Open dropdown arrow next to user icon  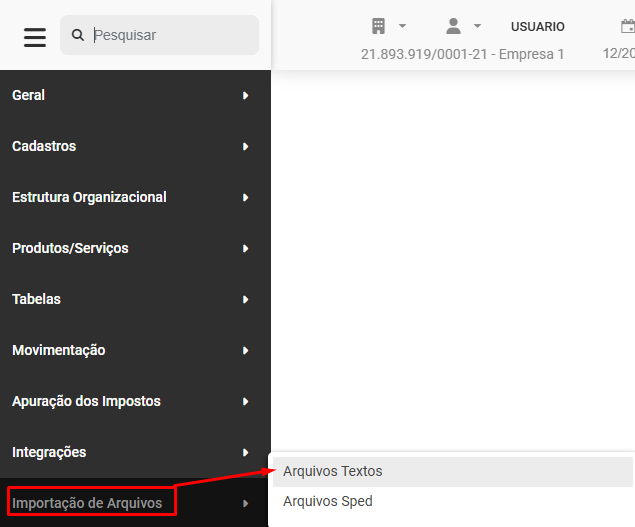(x=477, y=26)
